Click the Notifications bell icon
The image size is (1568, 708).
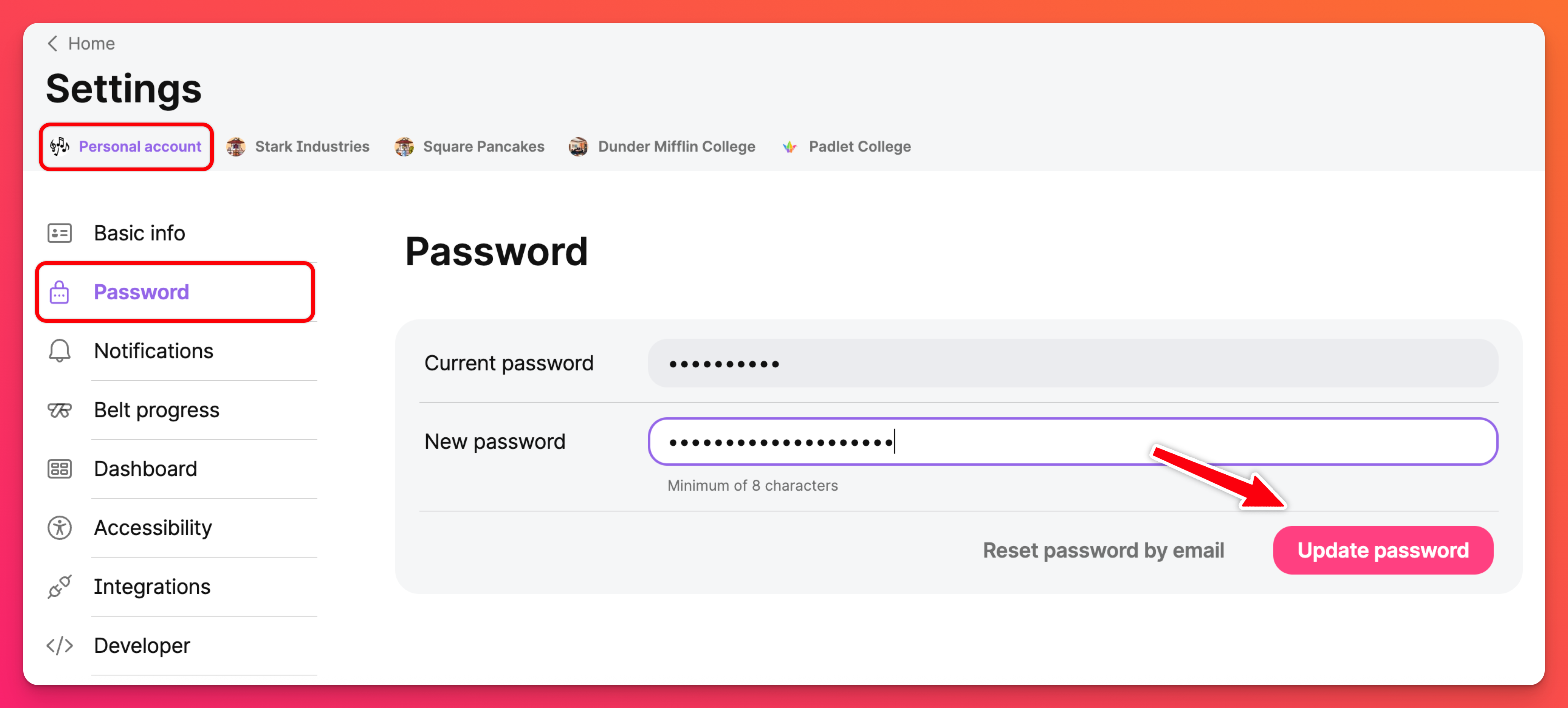pos(60,351)
